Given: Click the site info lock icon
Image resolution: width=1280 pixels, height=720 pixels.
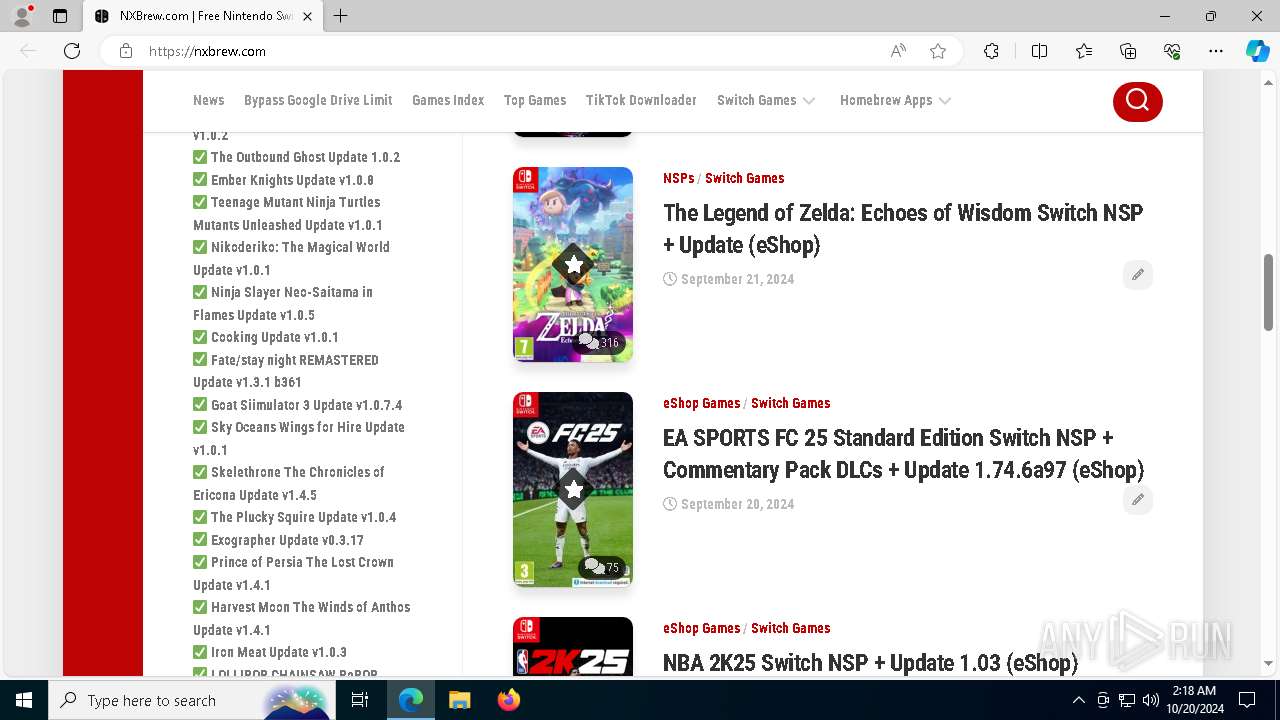Looking at the screenshot, I should [x=125, y=51].
